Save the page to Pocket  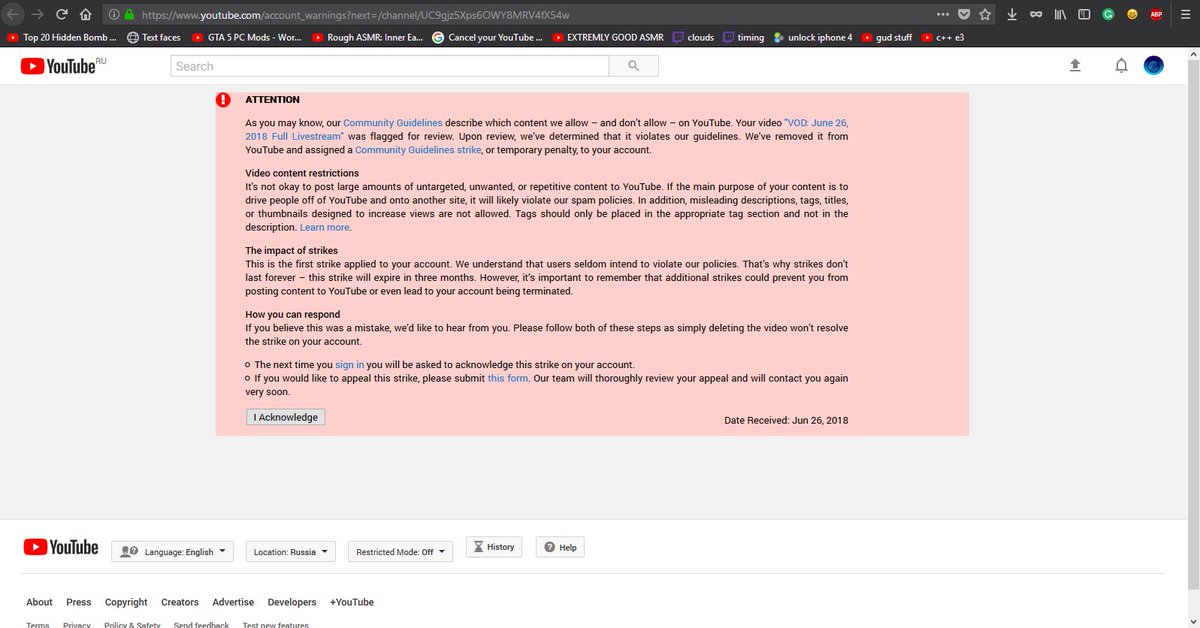click(964, 15)
